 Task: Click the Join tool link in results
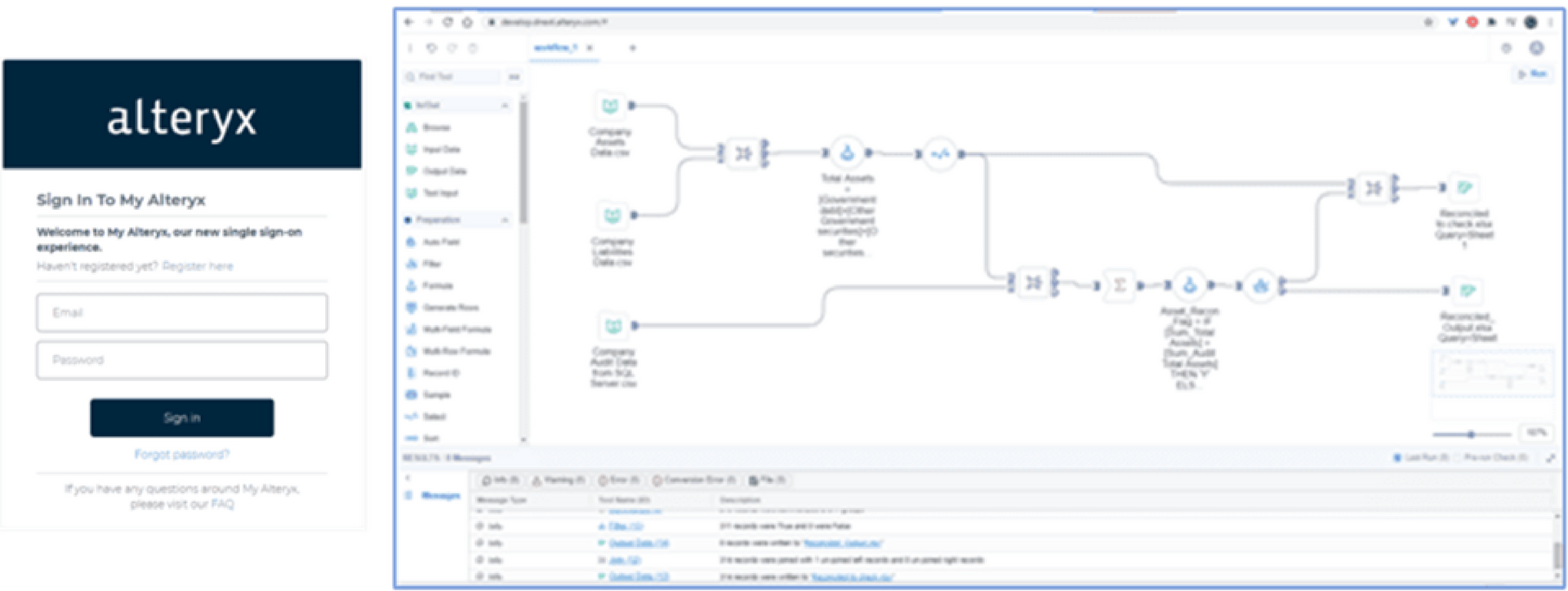(x=624, y=560)
